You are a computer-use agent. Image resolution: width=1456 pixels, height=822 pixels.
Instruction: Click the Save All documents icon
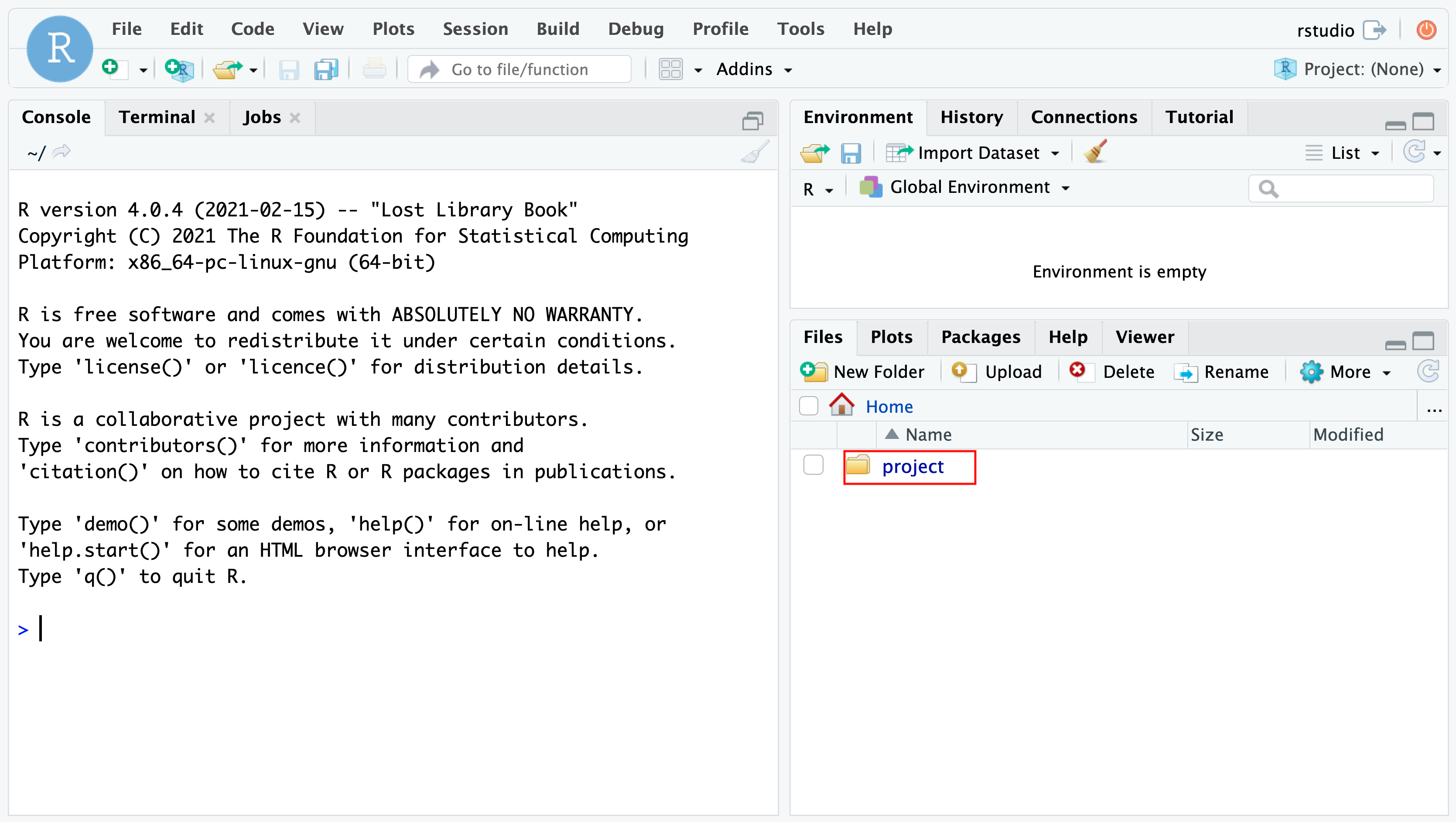326,69
